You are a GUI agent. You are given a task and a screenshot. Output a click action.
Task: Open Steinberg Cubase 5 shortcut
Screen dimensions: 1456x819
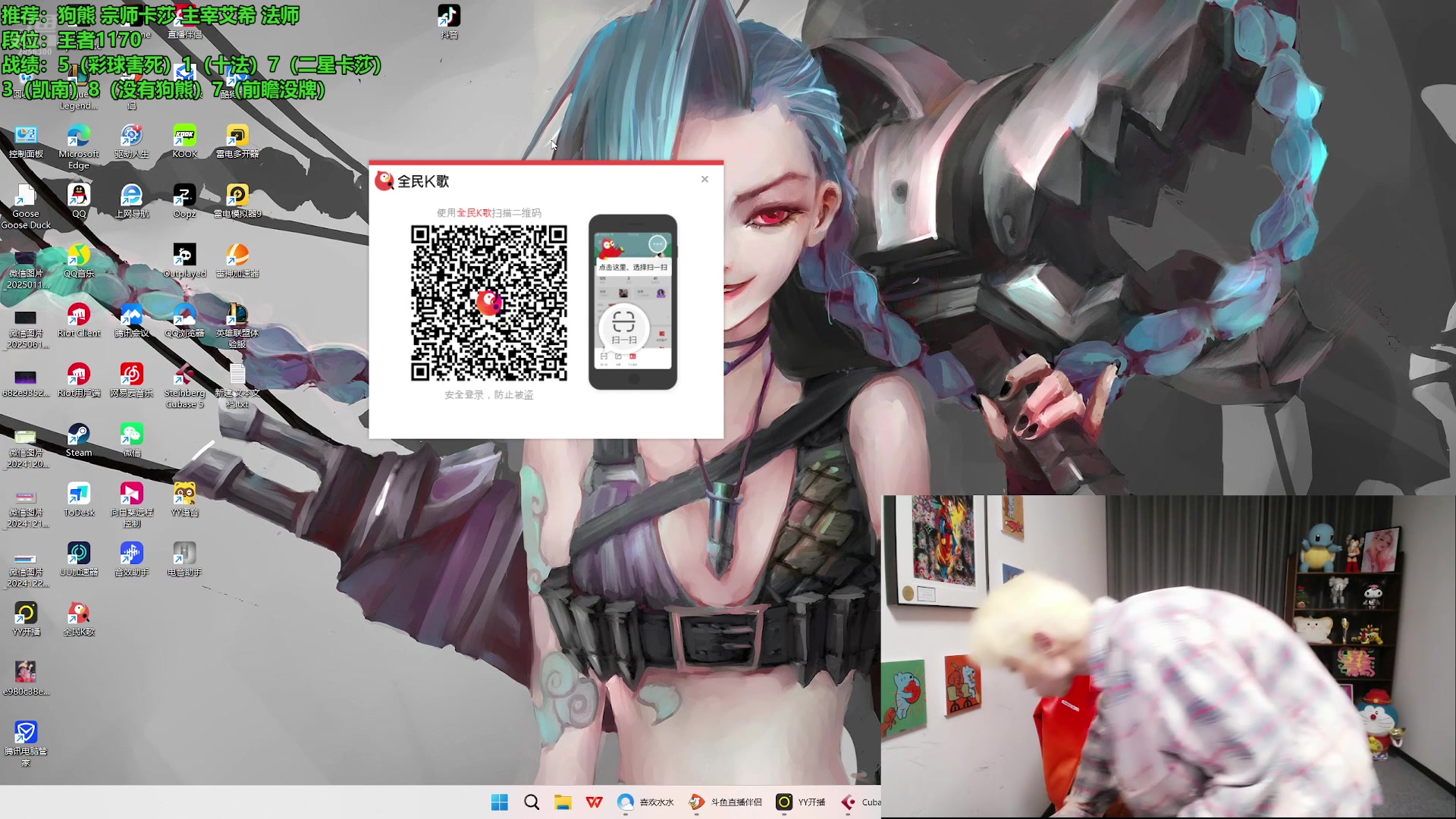184,386
